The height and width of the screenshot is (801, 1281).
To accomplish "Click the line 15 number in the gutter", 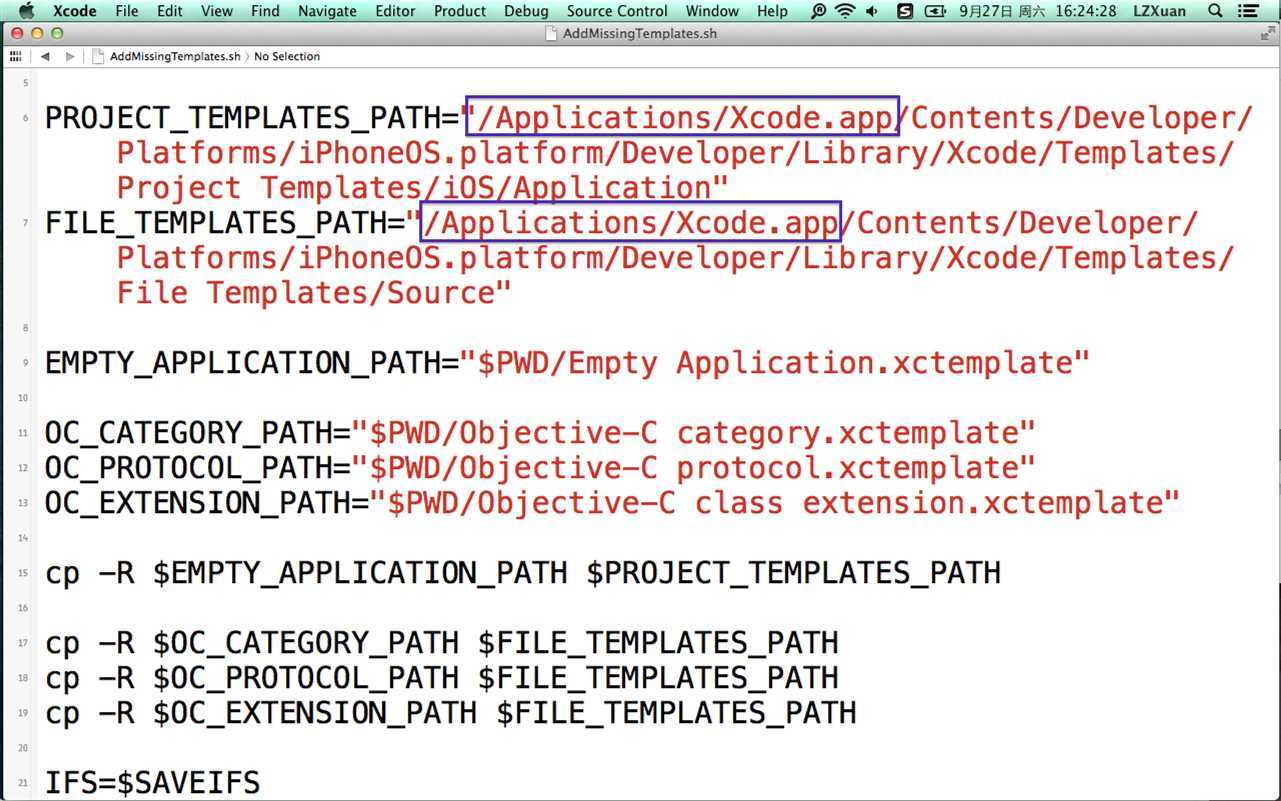I will 23,573.
